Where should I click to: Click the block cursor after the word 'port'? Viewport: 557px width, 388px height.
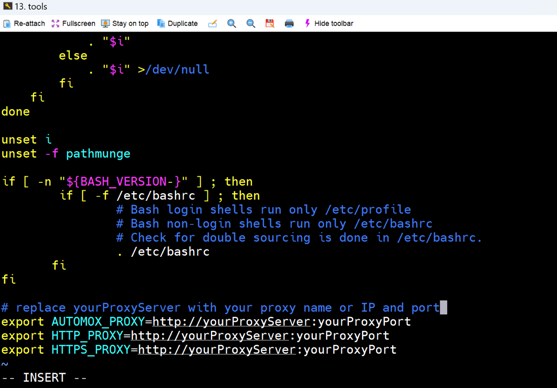443,308
